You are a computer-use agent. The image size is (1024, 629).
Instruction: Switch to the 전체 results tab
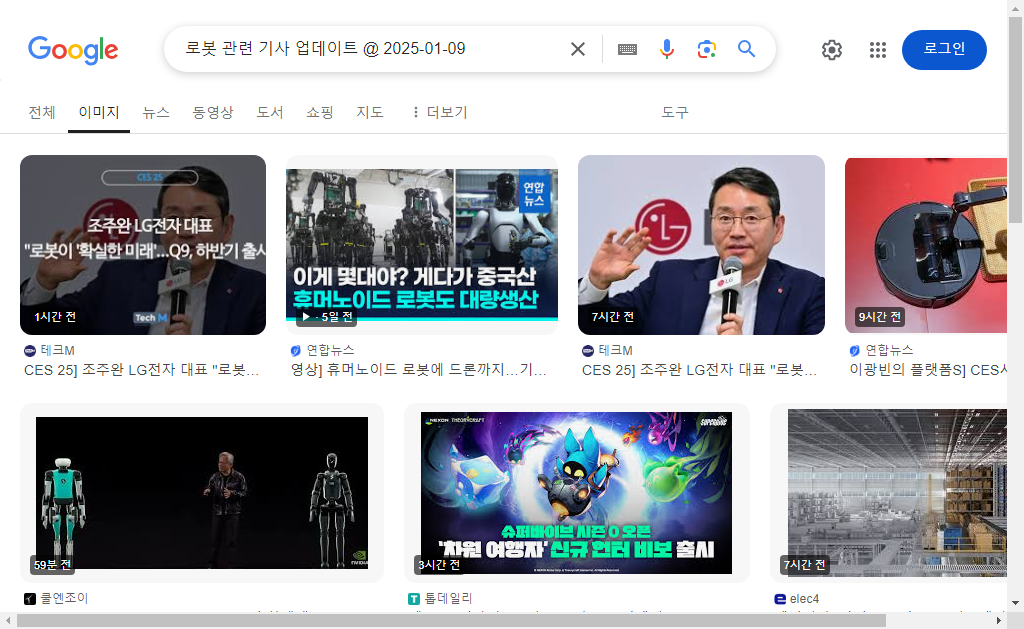(42, 112)
